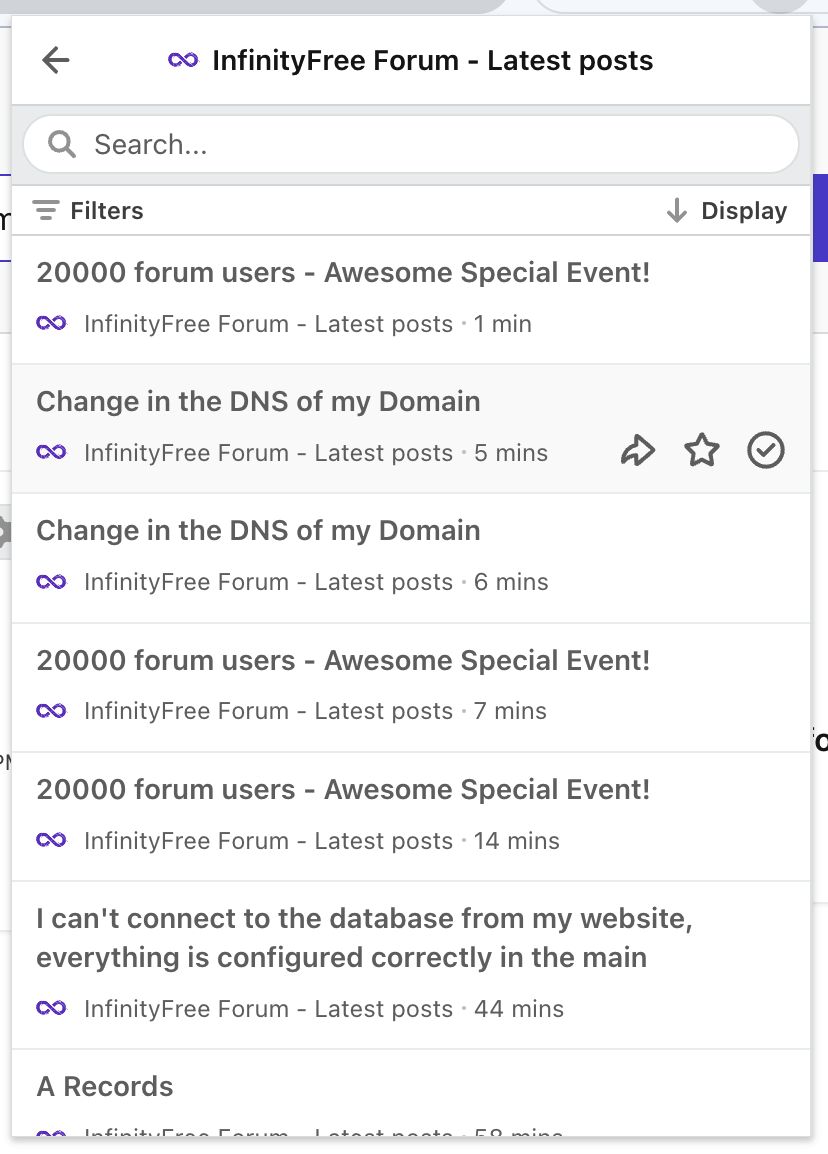Click feed icon under the 1 min post

(51, 324)
